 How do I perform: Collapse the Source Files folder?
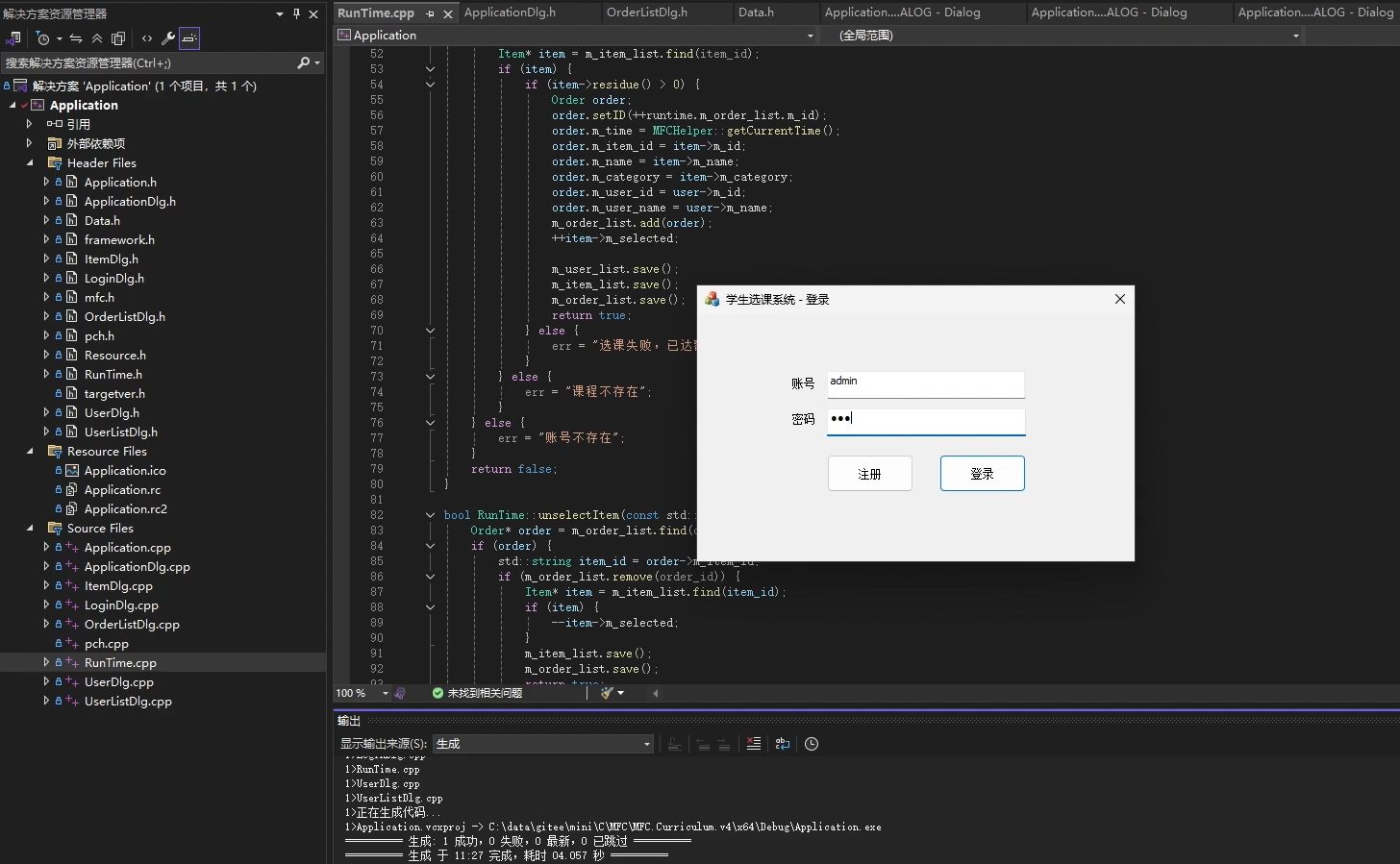tap(30, 529)
